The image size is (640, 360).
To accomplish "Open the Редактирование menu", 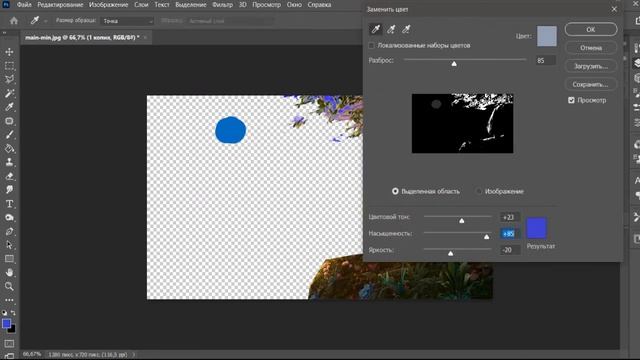I will 60,5.
